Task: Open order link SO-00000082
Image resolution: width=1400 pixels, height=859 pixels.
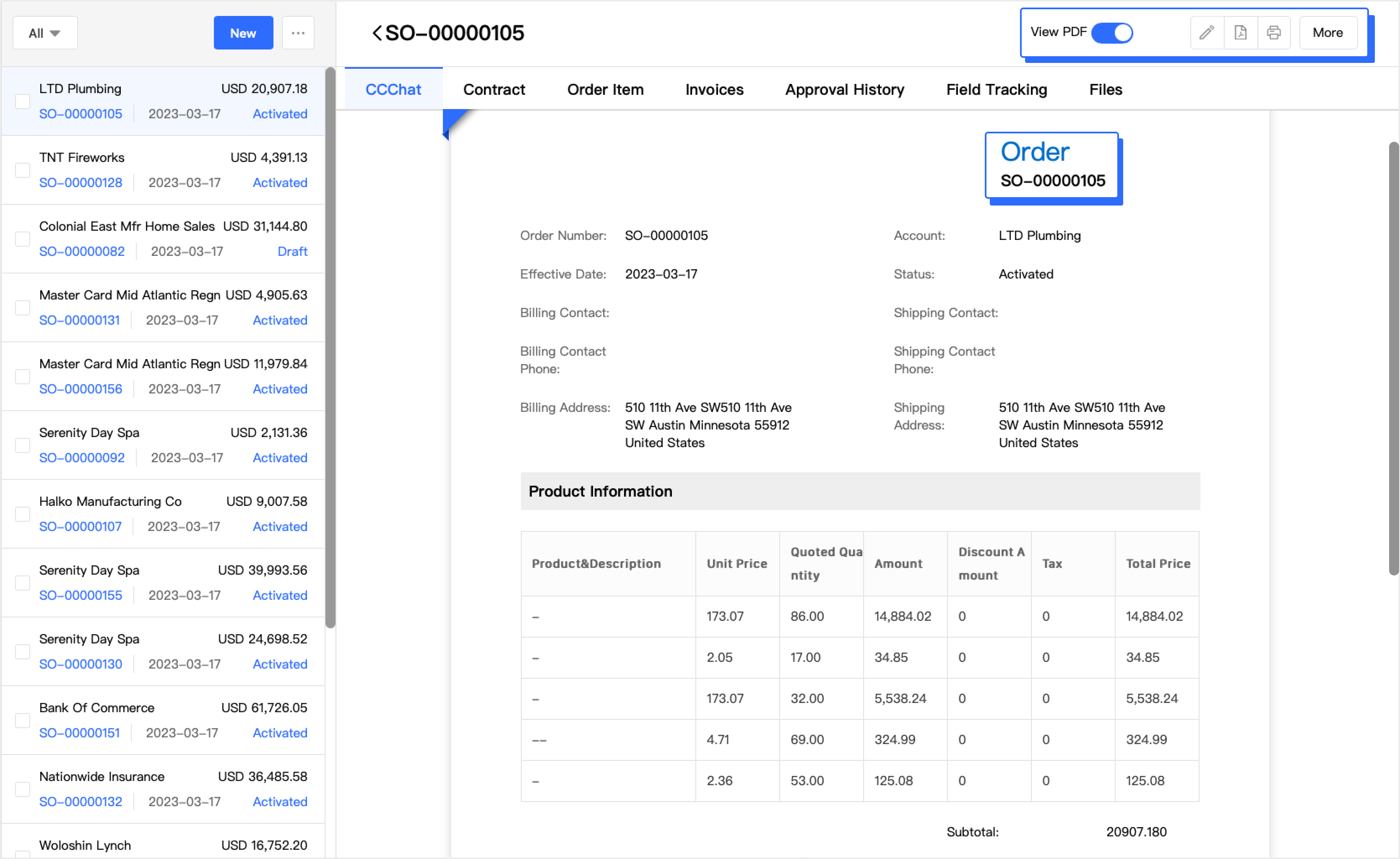Action: coord(82,252)
